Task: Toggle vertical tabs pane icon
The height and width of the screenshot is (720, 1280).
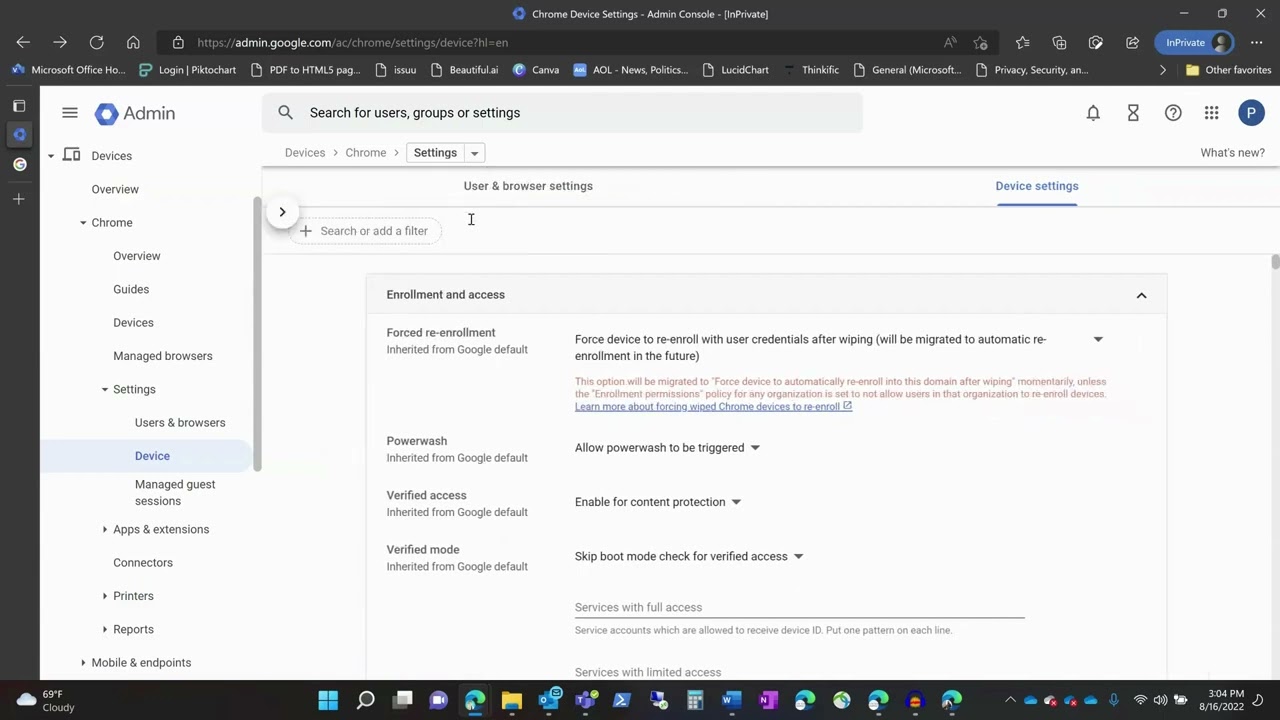Action: [x=19, y=105]
